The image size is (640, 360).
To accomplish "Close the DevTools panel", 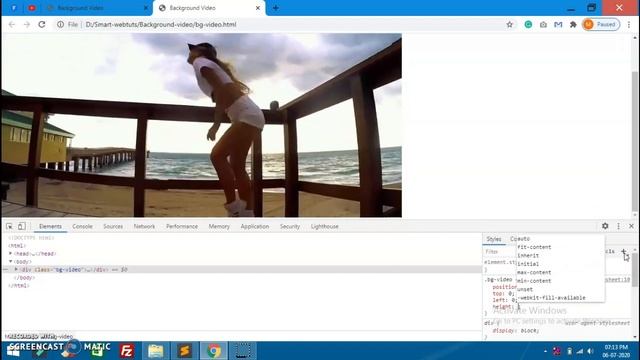I will (631, 226).
